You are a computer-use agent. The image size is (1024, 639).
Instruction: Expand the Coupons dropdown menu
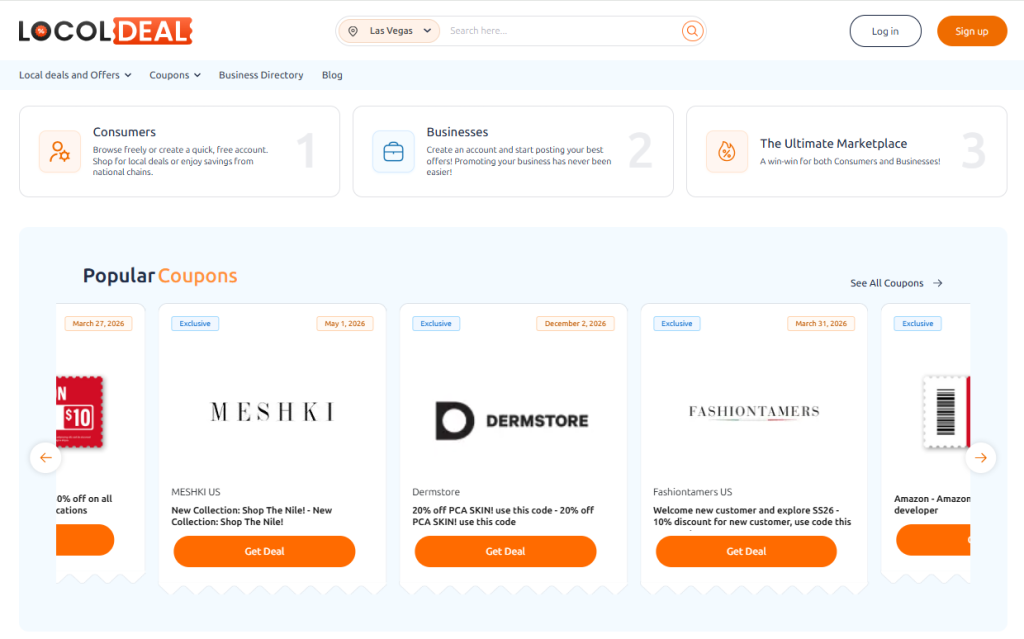pyautogui.click(x=175, y=75)
